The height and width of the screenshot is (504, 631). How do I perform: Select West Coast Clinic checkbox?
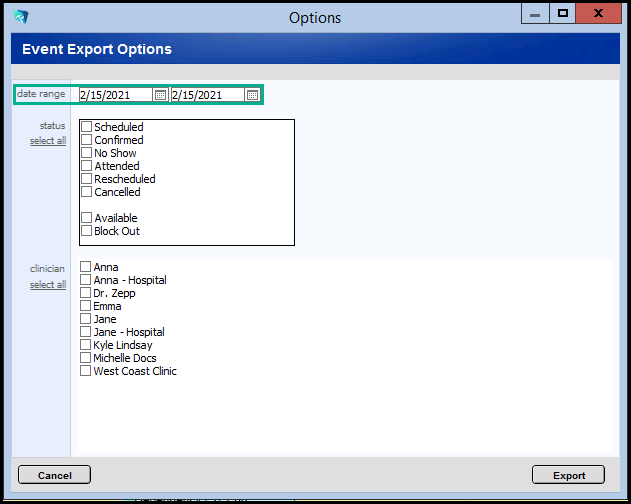click(85, 371)
